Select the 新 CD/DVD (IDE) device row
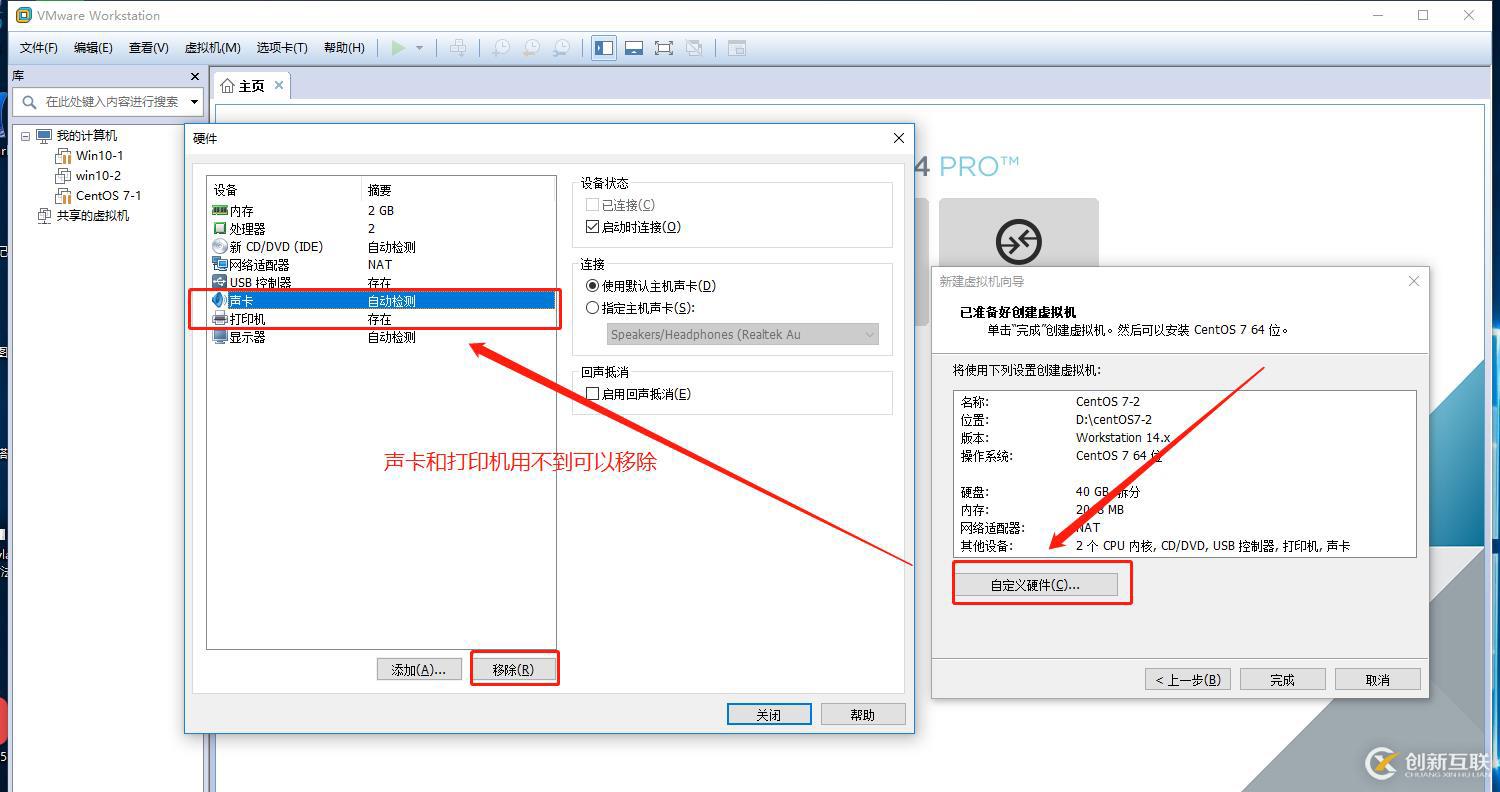The width and height of the screenshot is (1500, 792). pyautogui.click(x=382, y=247)
